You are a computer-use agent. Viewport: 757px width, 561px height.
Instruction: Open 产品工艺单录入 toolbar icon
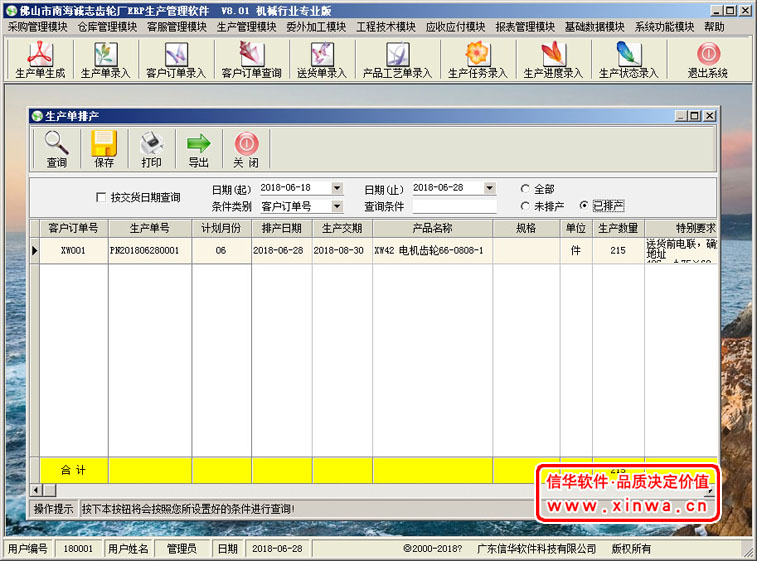[x=397, y=60]
